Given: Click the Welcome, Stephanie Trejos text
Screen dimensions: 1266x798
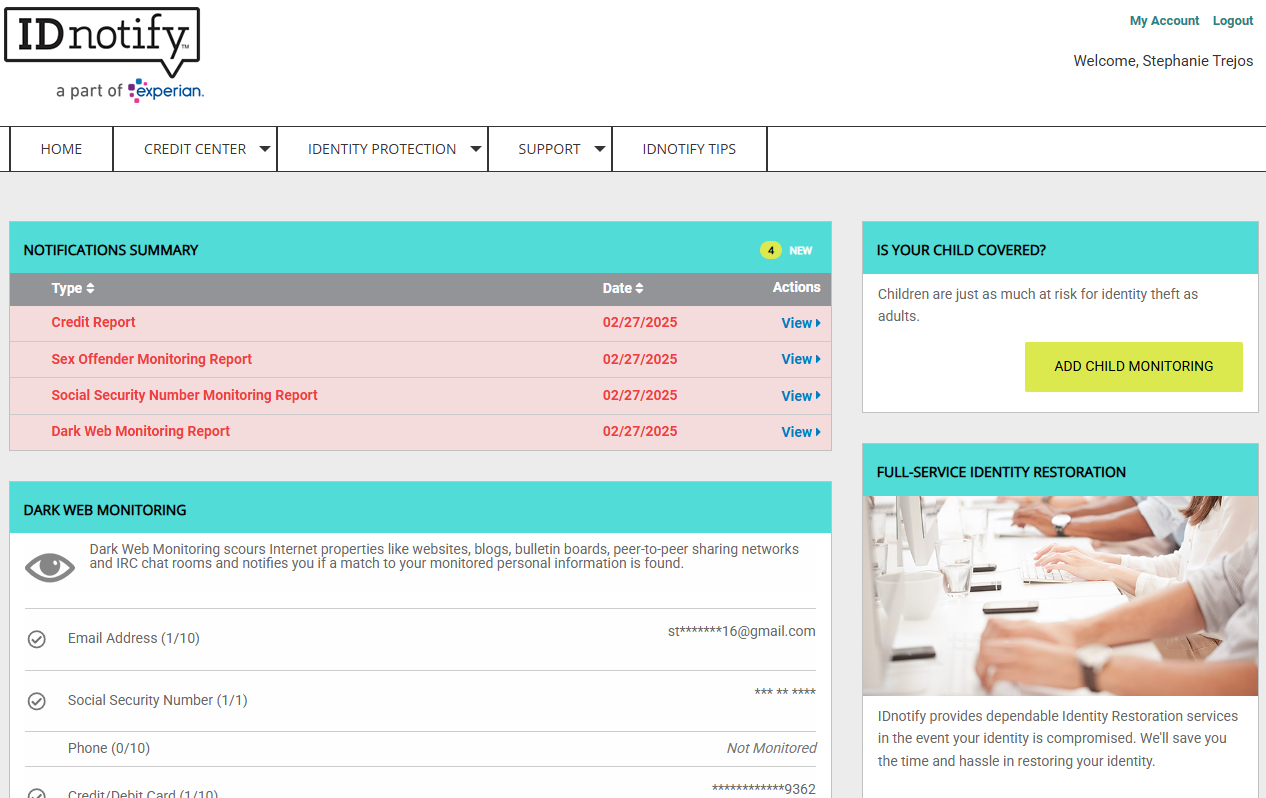Looking at the screenshot, I should (1163, 61).
